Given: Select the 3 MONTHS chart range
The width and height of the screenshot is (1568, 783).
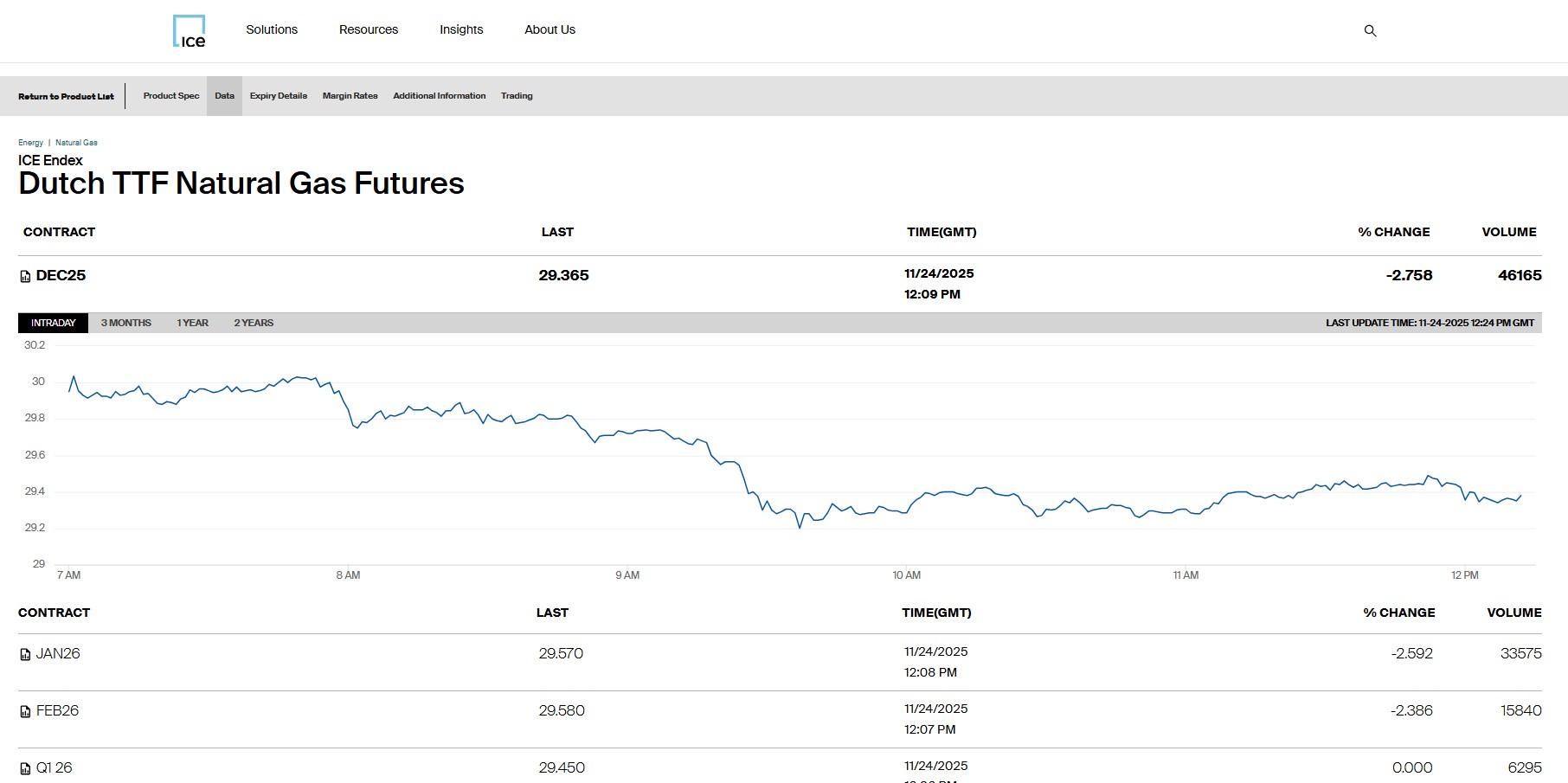Looking at the screenshot, I should [125, 323].
